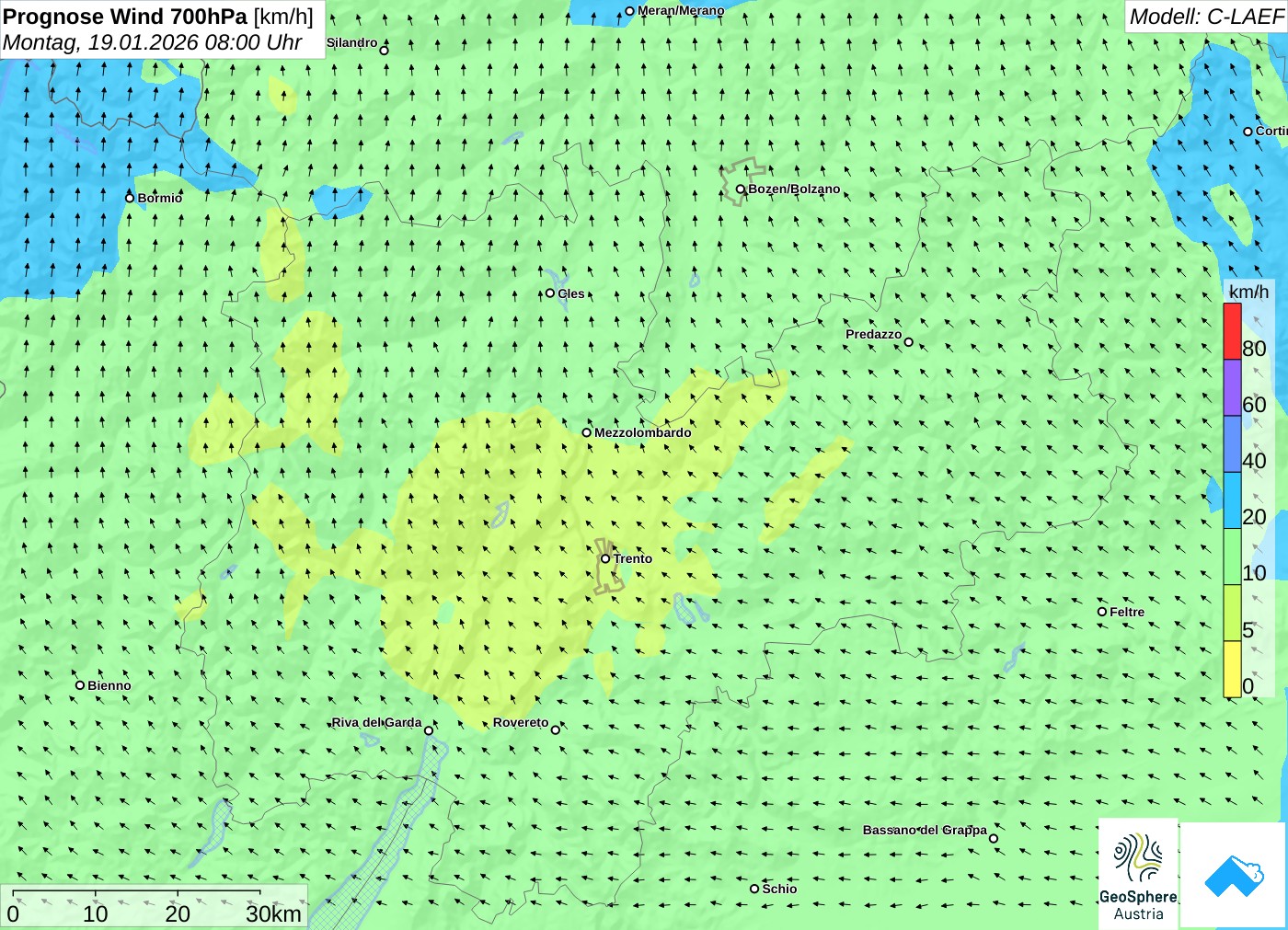The width and height of the screenshot is (1288, 930).
Task: Select the purple 60–80 km/h legend swatch
Action: click(x=1232, y=388)
